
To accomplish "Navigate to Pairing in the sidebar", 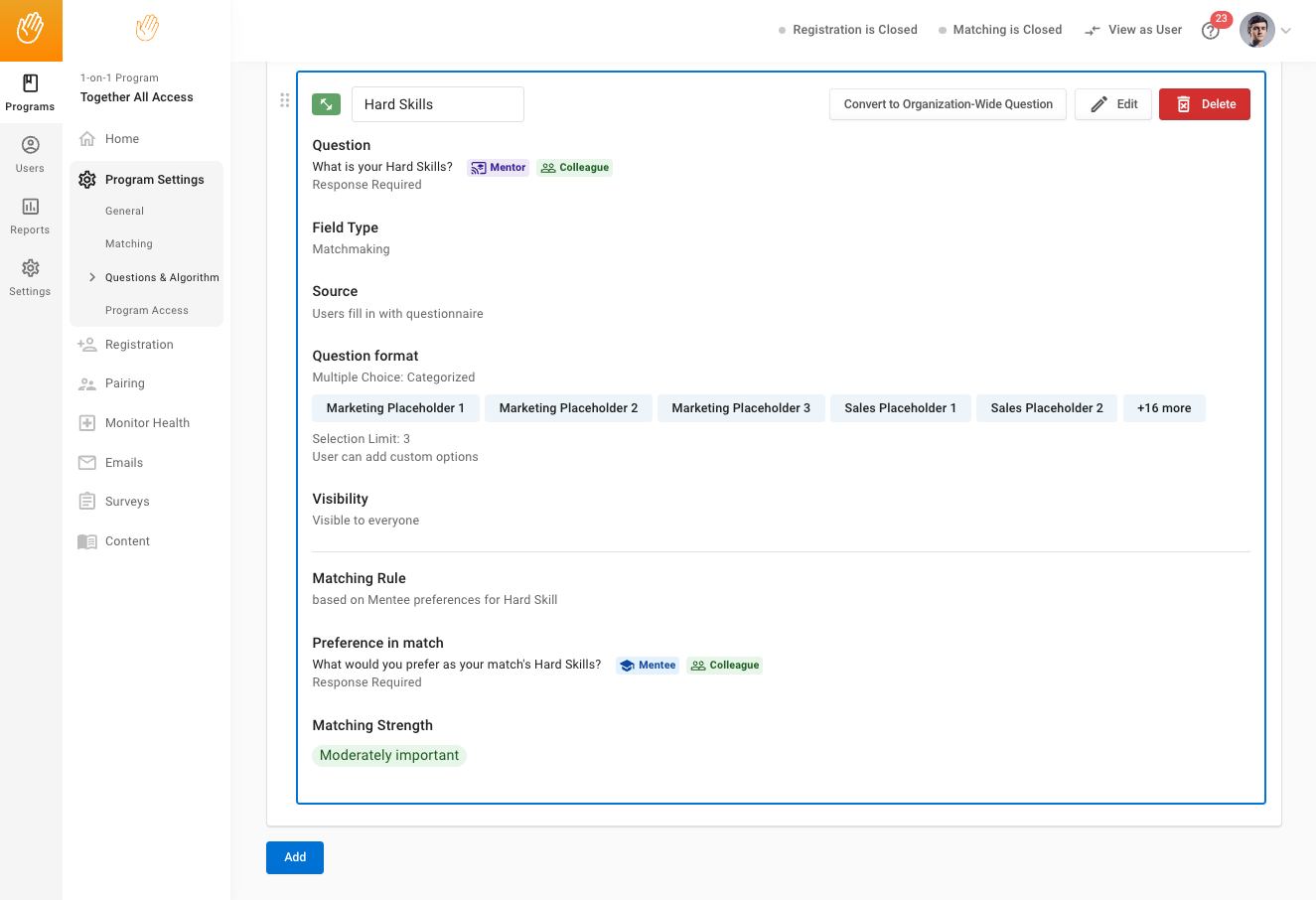I will 125,383.
